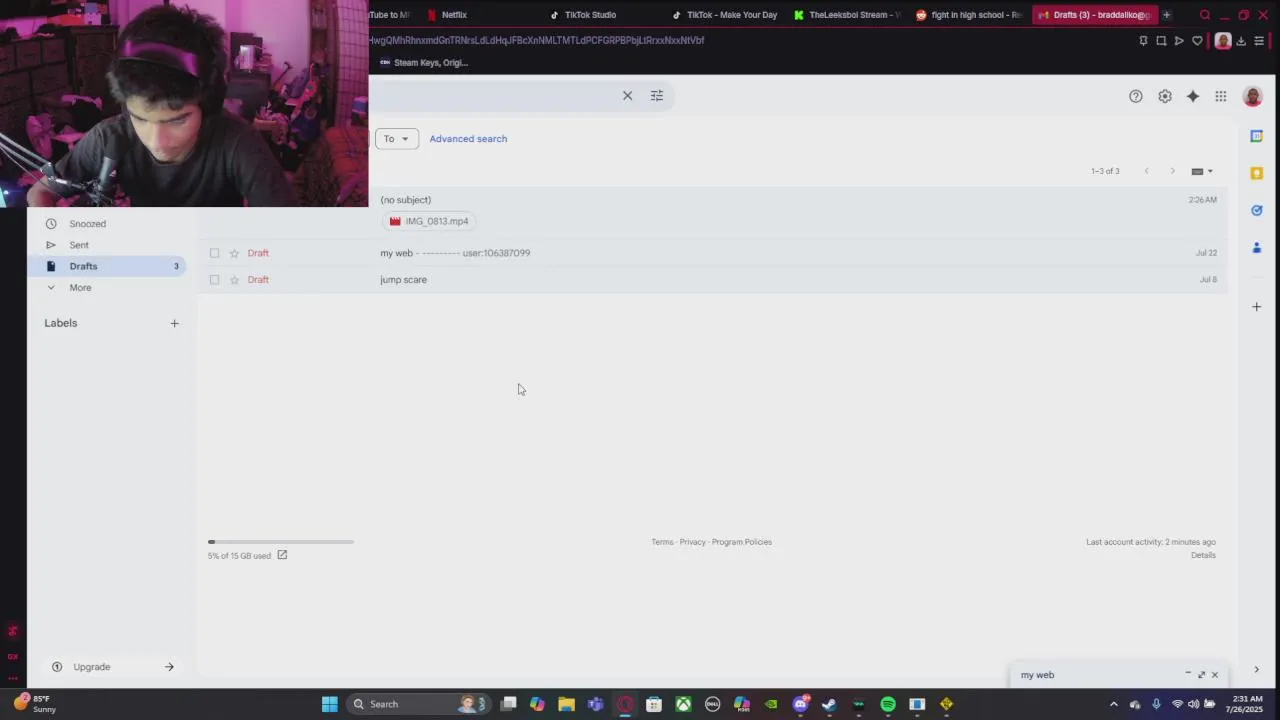Select checkbox for 'jump scare' draft

214,280
